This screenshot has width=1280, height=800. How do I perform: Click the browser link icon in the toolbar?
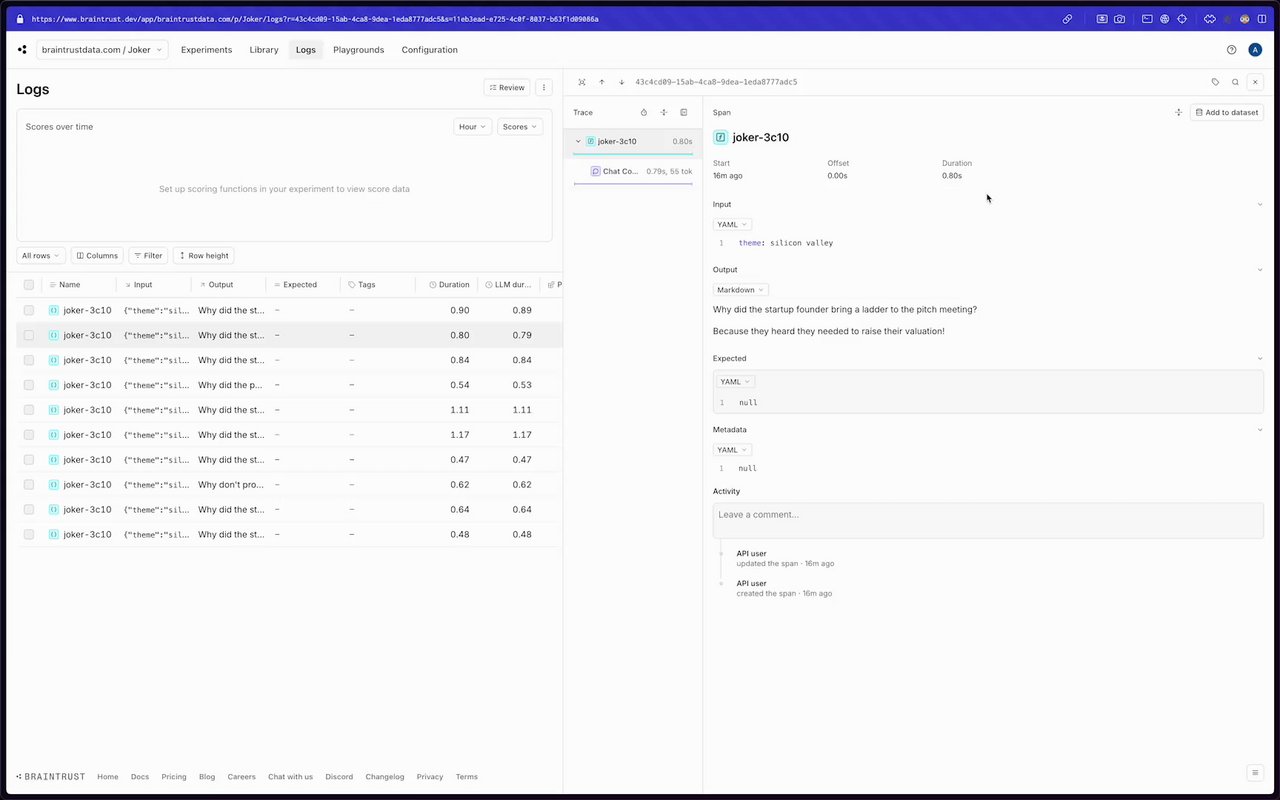click(1068, 19)
